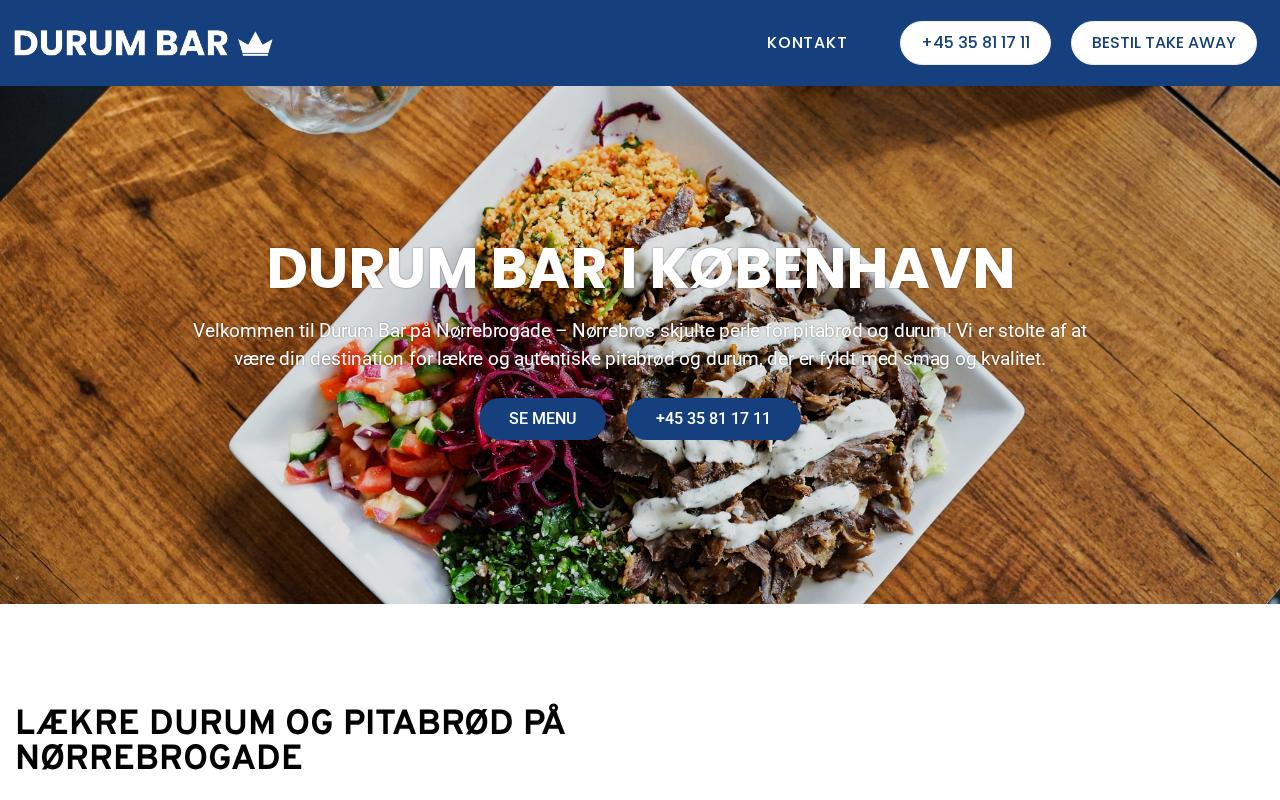Select the LÆKRE DURUM OG PITABRØD heading
Image resolution: width=1280 pixels, height=800 pixels.
[x=291, y=740]
